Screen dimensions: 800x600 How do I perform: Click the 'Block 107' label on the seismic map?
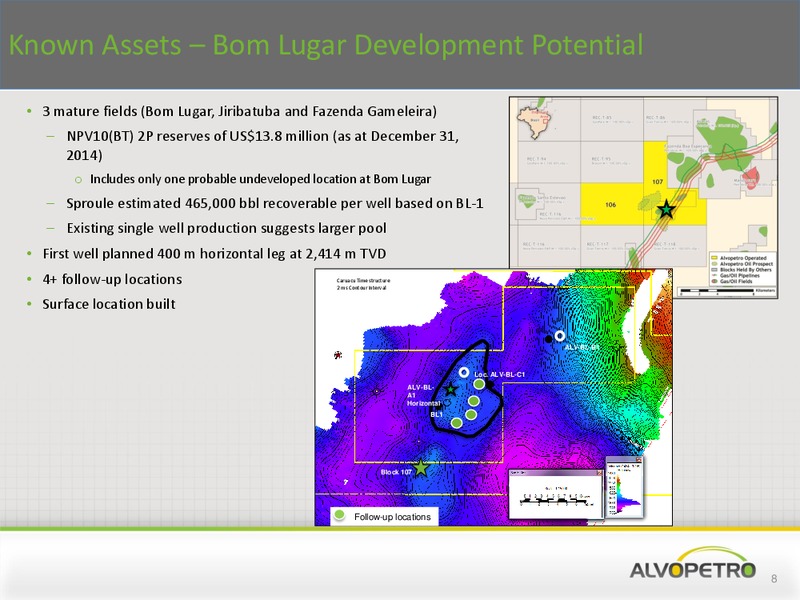coord(396,472)
